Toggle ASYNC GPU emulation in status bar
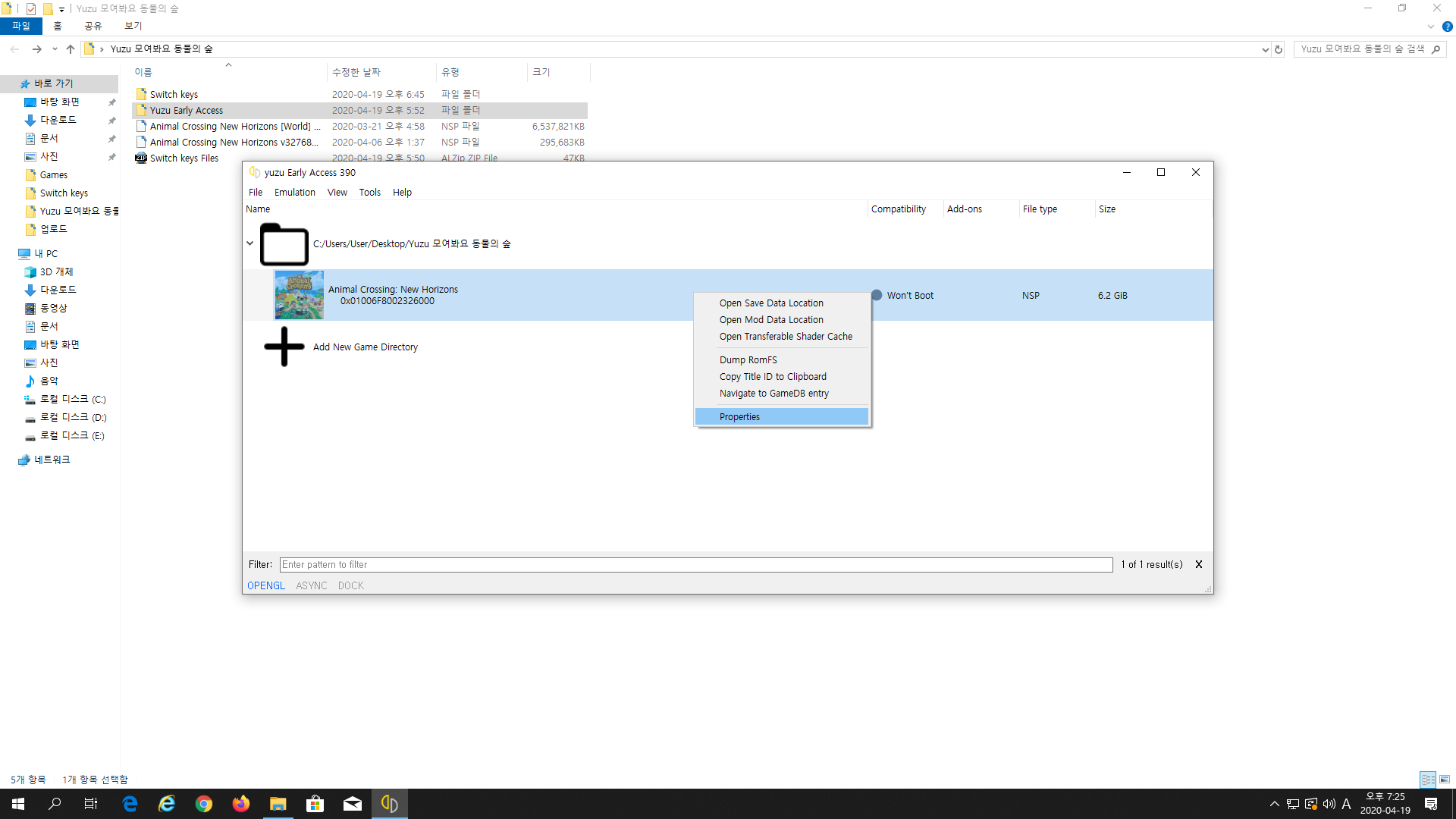Viewport: 1456px width, 819px height. point(311,585)
